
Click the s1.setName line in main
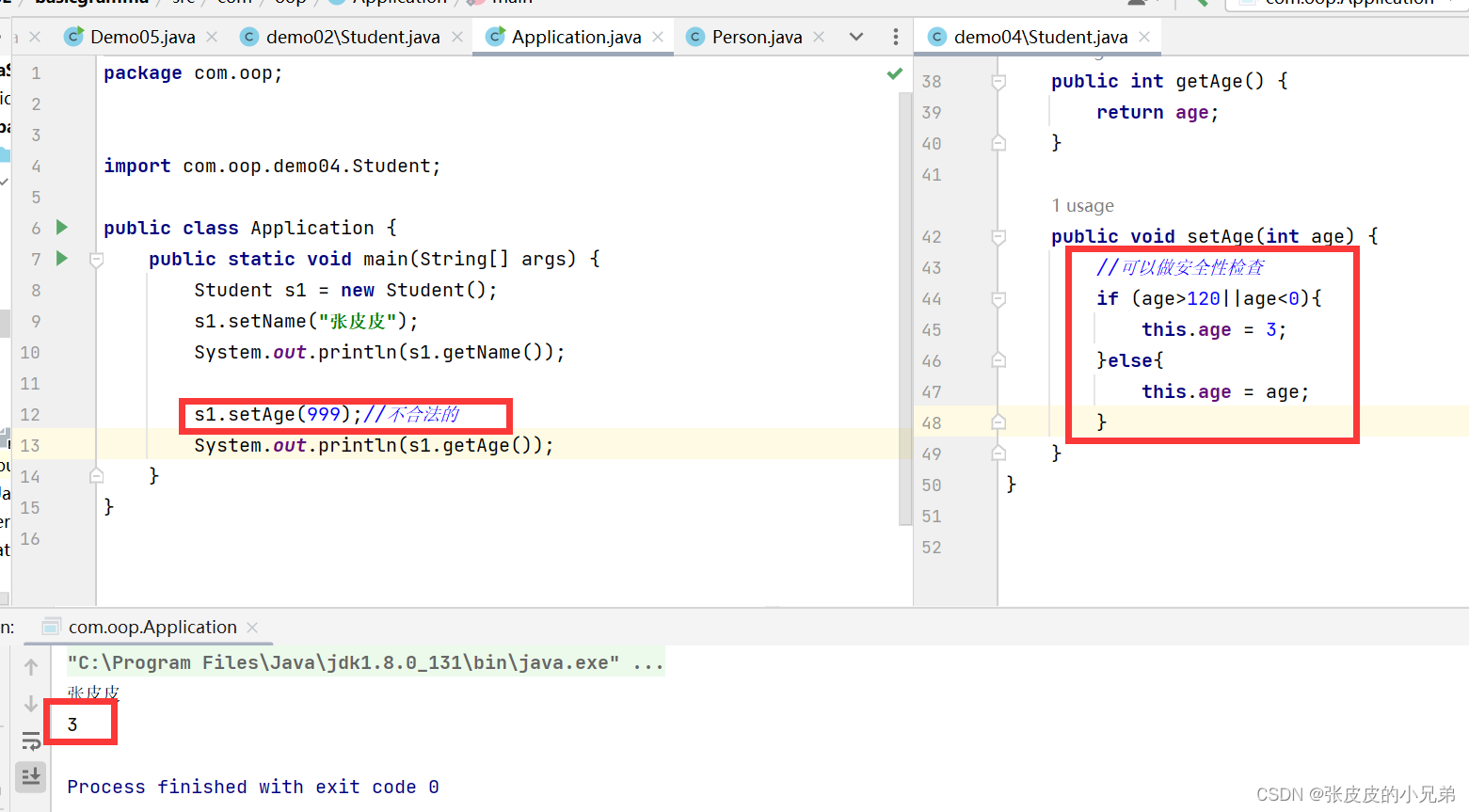click(x=306, y=321)
